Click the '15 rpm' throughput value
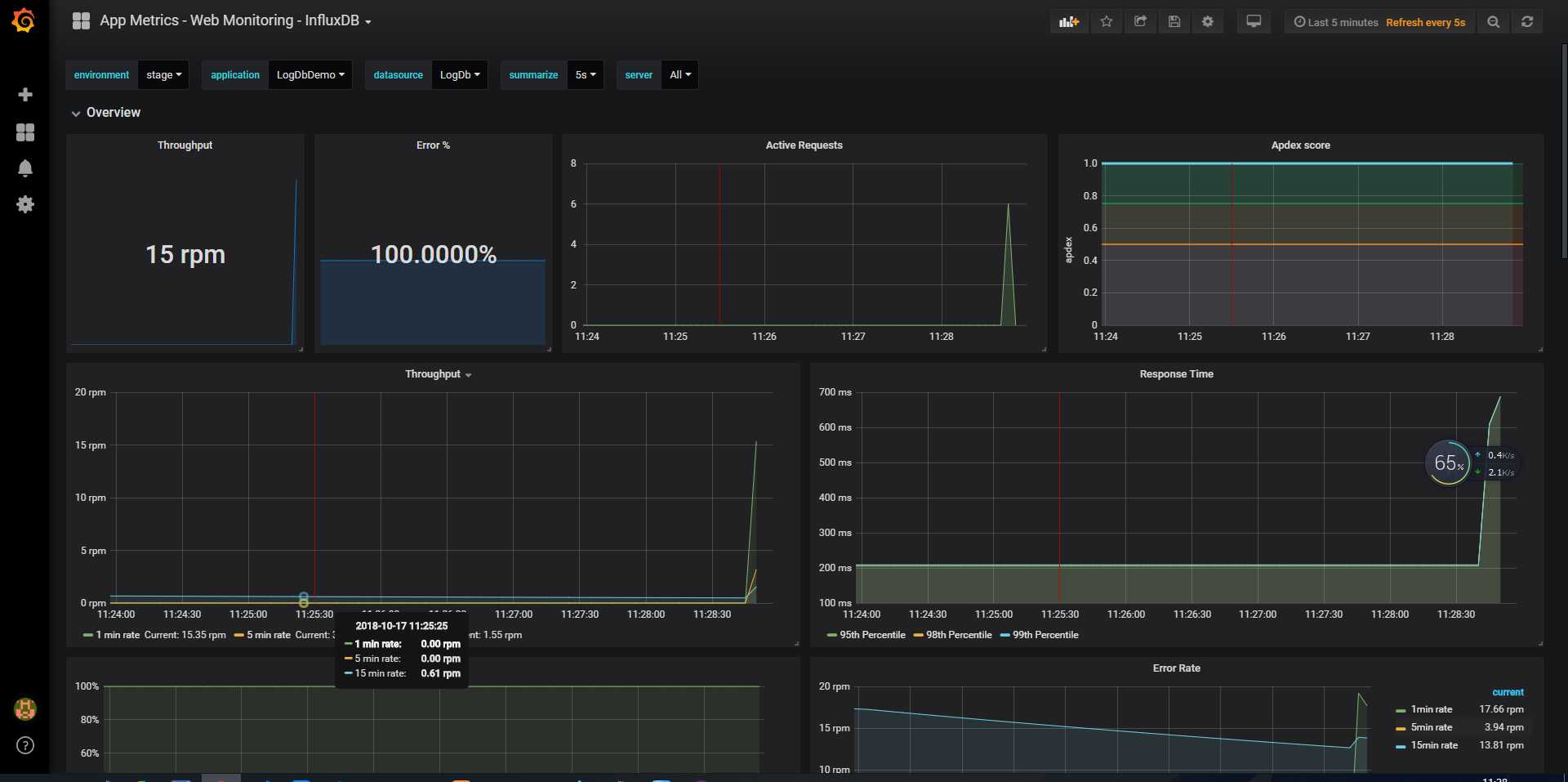 pos(185,254)
